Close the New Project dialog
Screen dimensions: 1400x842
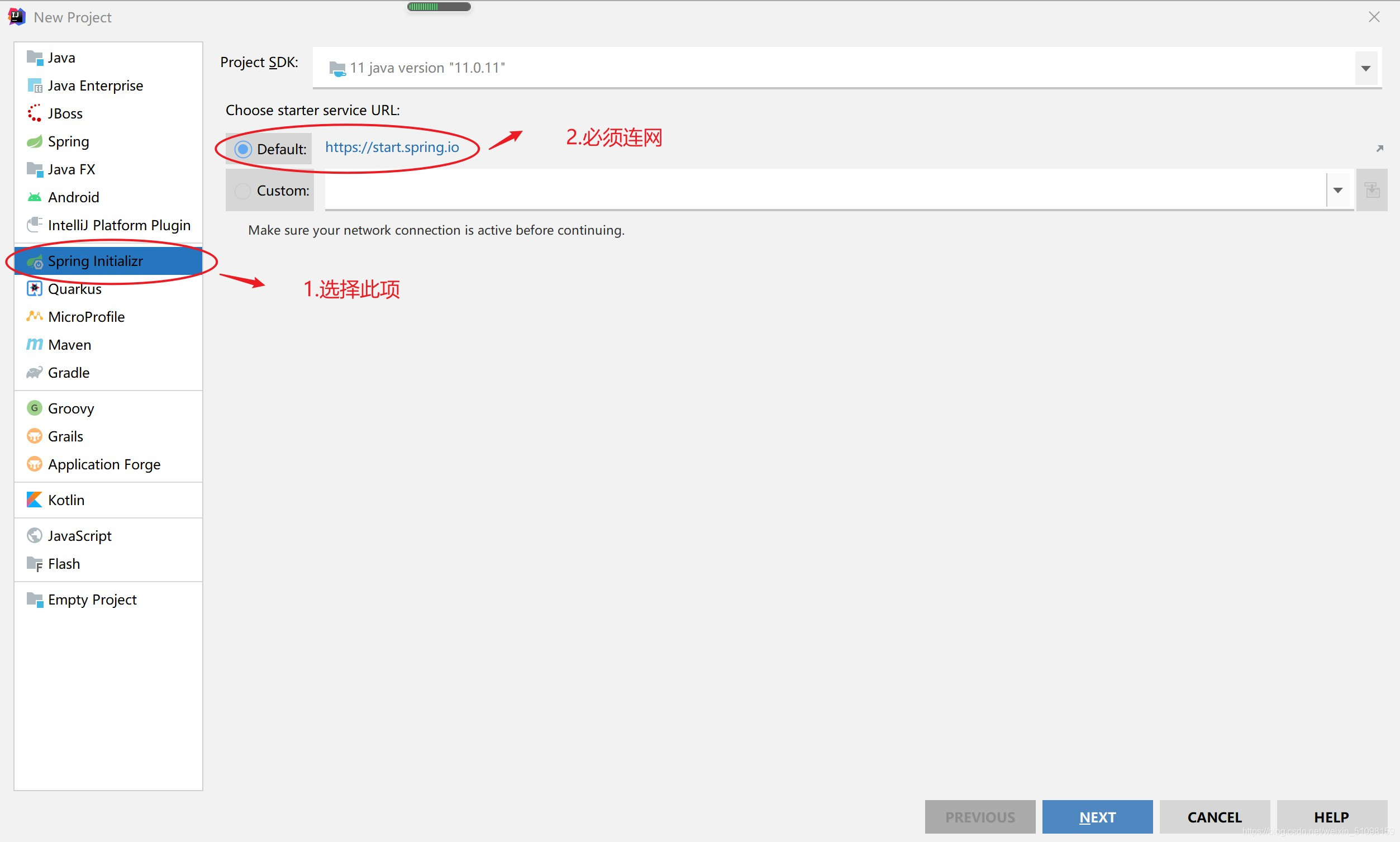(x=1374, y=17)
